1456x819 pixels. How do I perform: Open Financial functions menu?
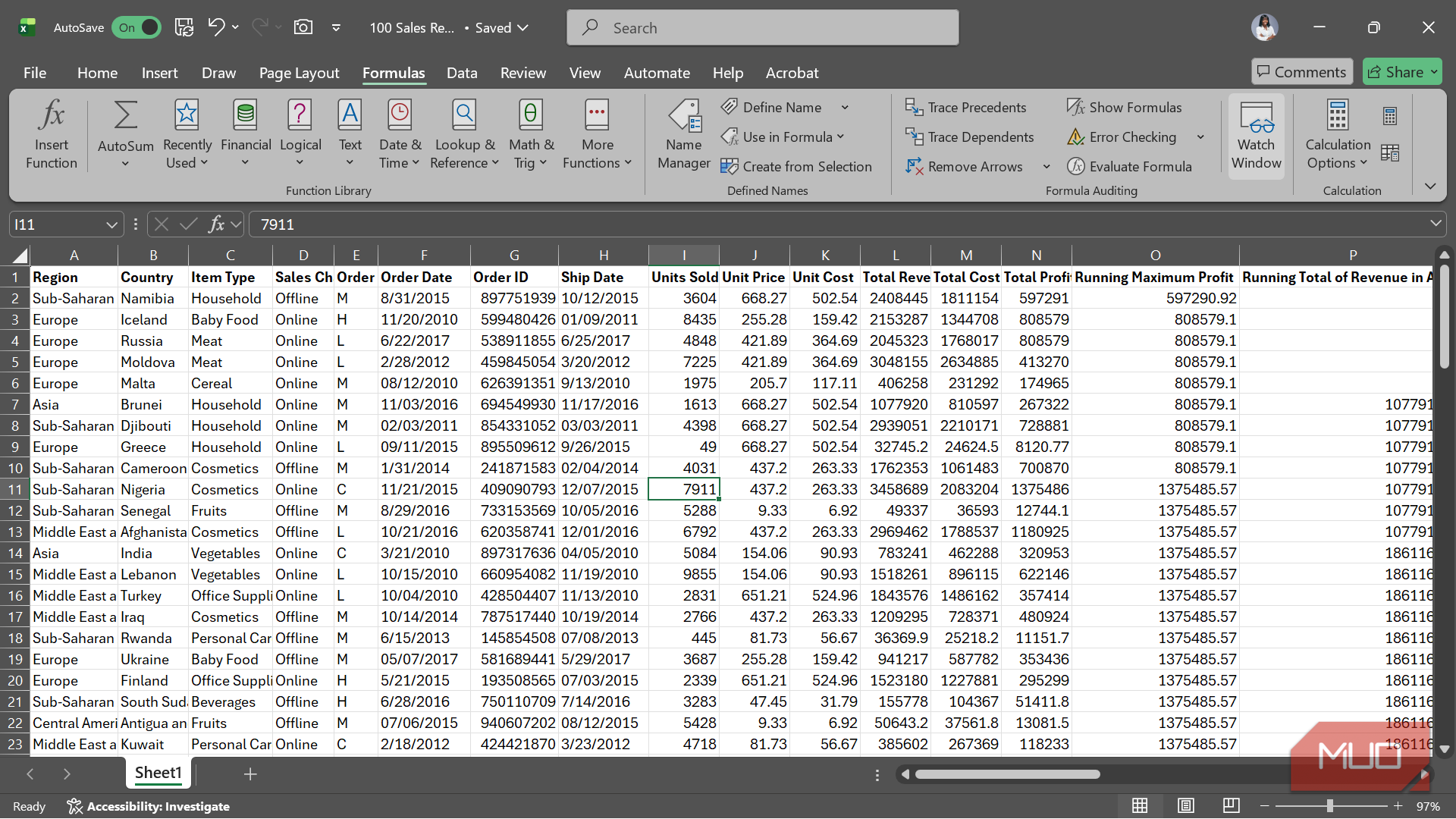coord(246,135)
